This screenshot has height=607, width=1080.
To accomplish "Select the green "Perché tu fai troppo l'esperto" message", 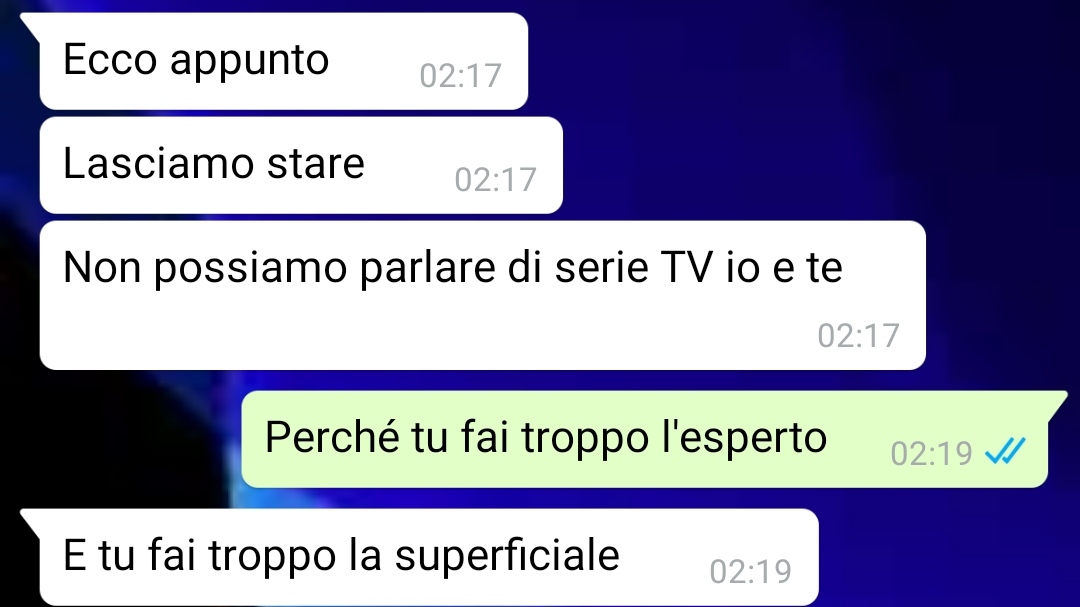I will coord(644,439).
